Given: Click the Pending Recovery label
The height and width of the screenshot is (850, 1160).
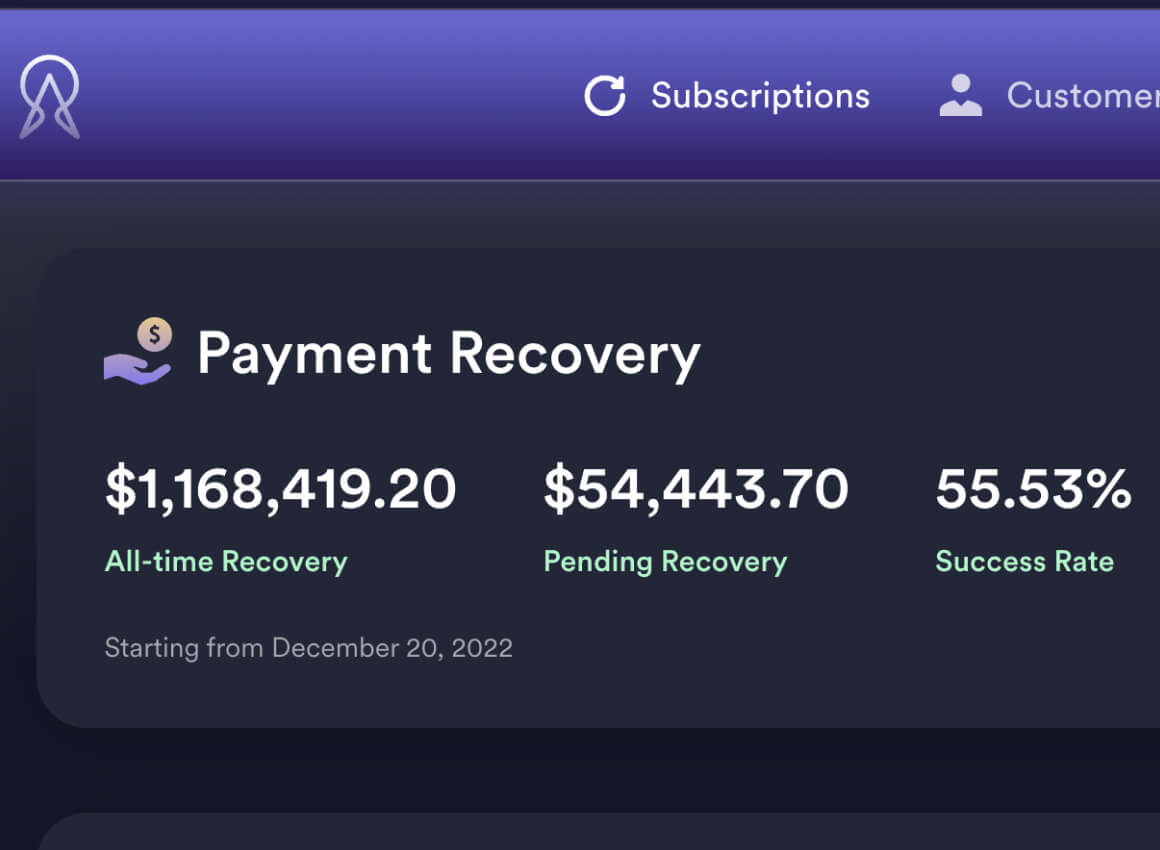Looking at the screenshot, I should (x=665, y=562).
